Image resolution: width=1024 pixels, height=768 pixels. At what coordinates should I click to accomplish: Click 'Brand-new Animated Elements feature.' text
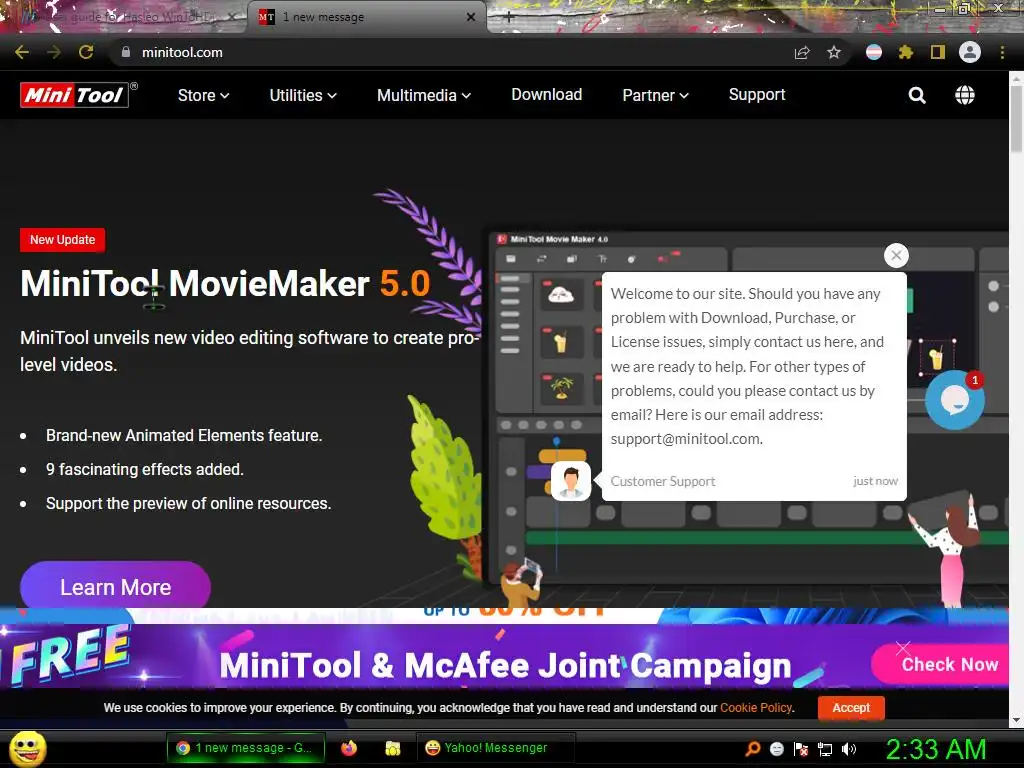(x=184, y=436)
